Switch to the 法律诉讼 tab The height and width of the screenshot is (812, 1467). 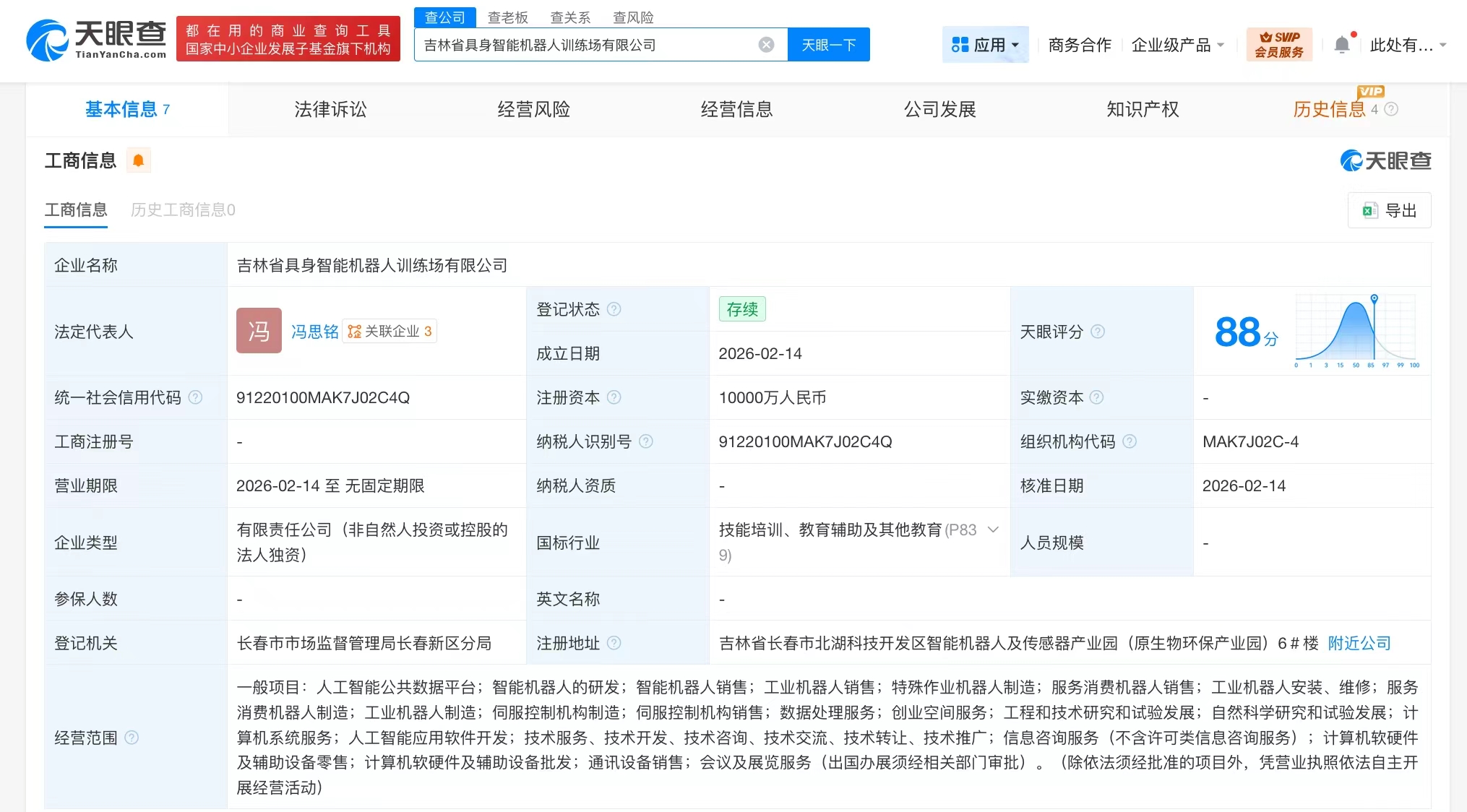coord(330,109)
